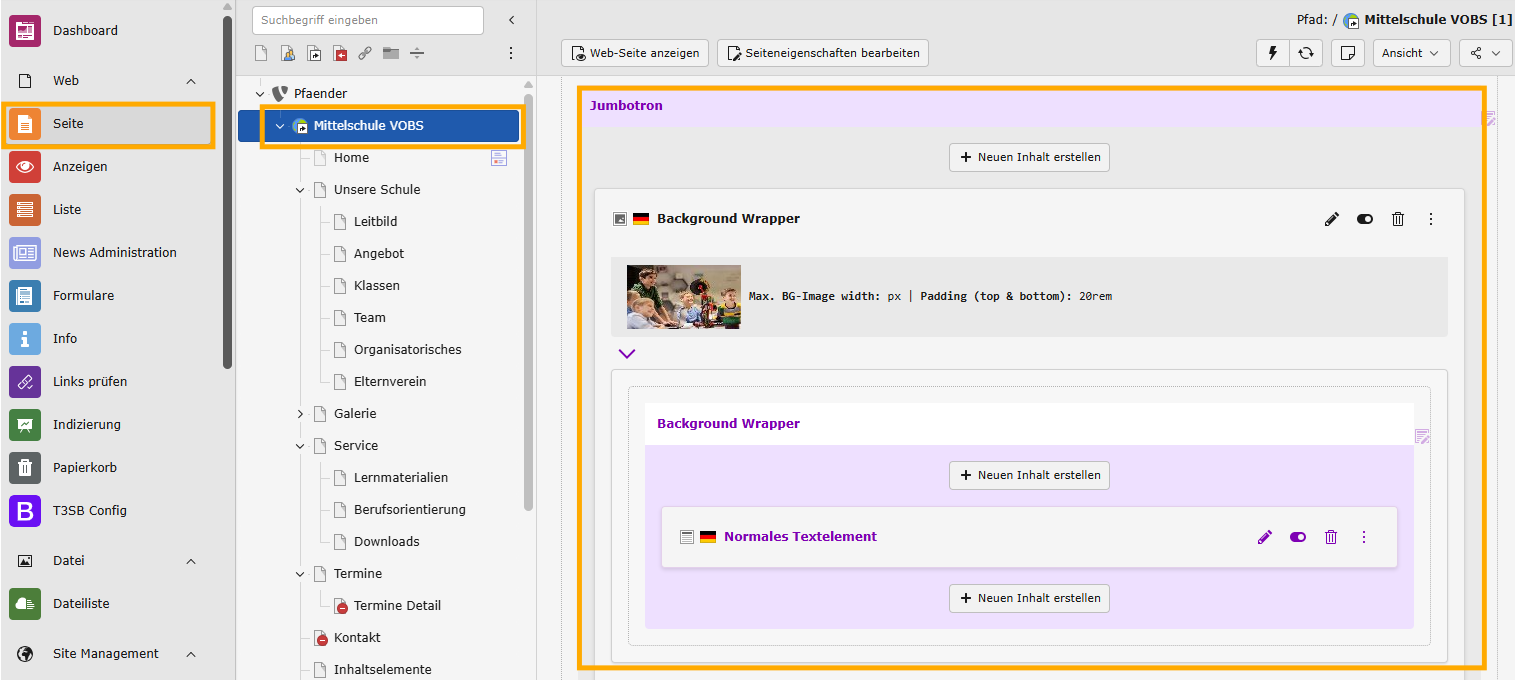Viewport: 1515px width, 680px height.
Task: Open the Dashboard module icon
Action: tap(25, 31)
